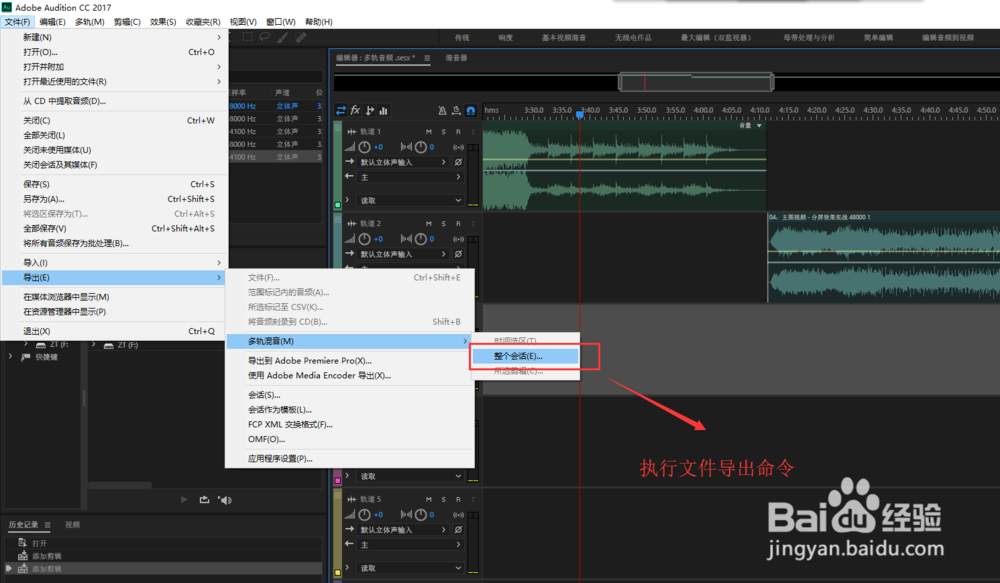Arm track 1 for recording (R)
1000x583 pixels.
click(458, 131)
